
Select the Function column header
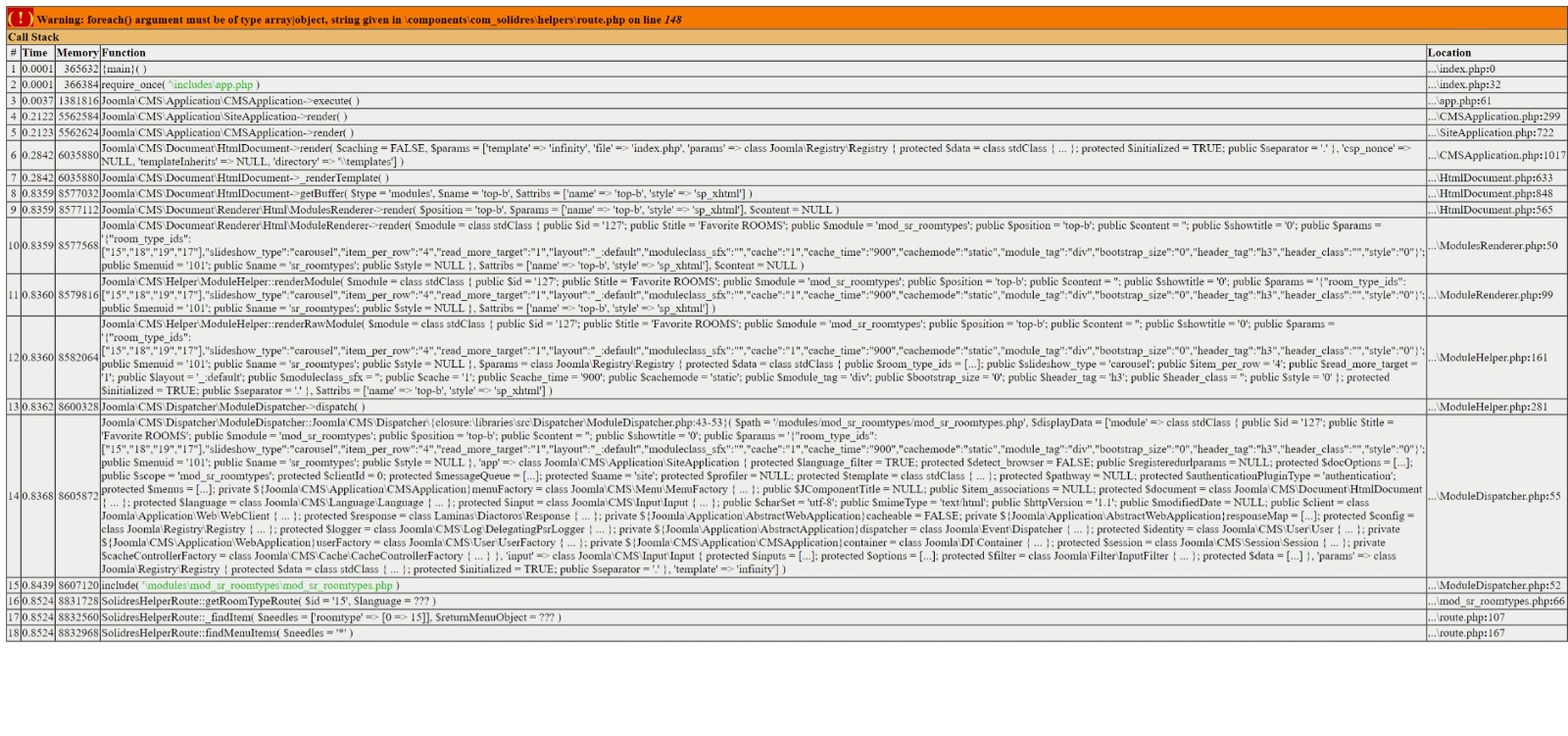pos(123,53)
